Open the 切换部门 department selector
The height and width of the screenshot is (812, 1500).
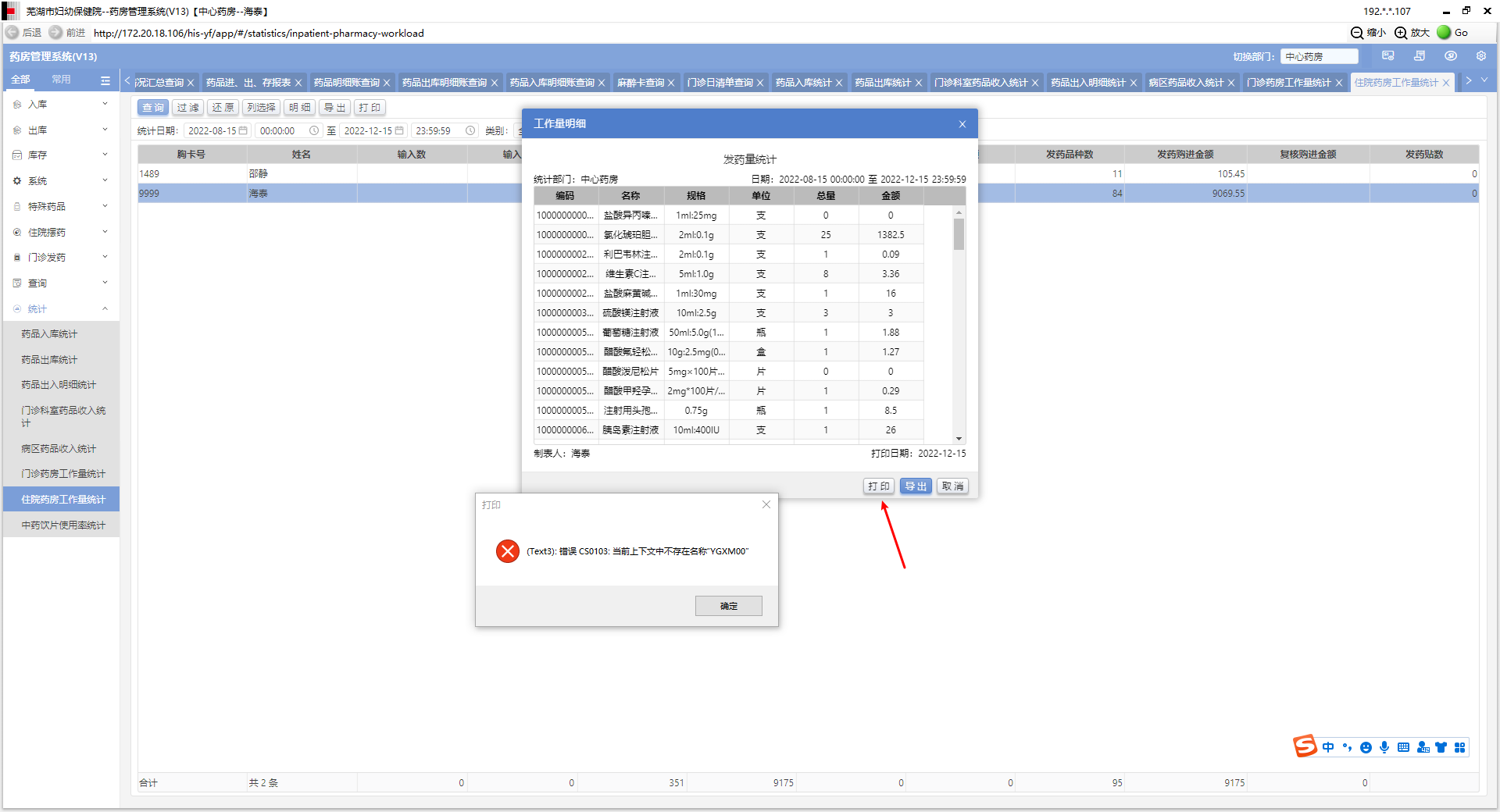point(1320,56)
